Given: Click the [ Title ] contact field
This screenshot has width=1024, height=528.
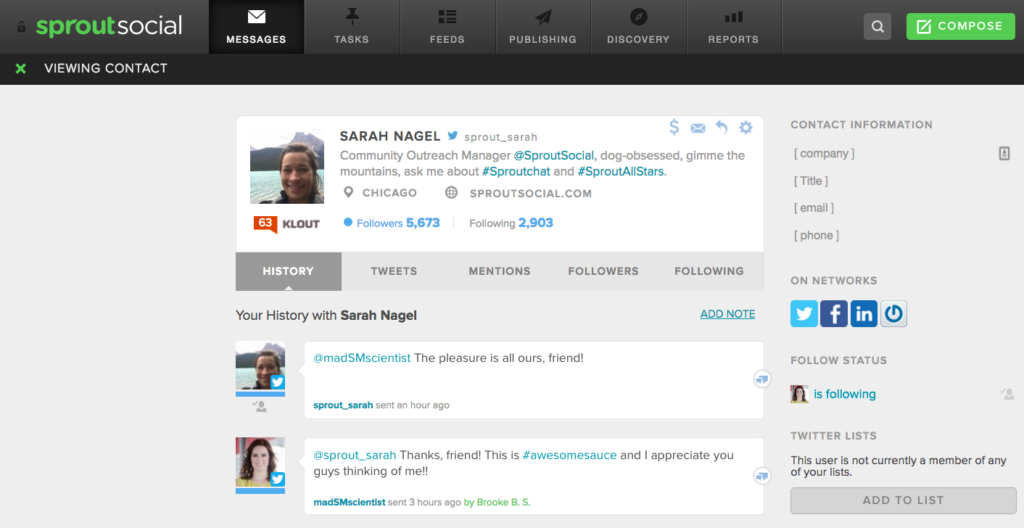Looking at the screenshot, I should pos(811,181).
